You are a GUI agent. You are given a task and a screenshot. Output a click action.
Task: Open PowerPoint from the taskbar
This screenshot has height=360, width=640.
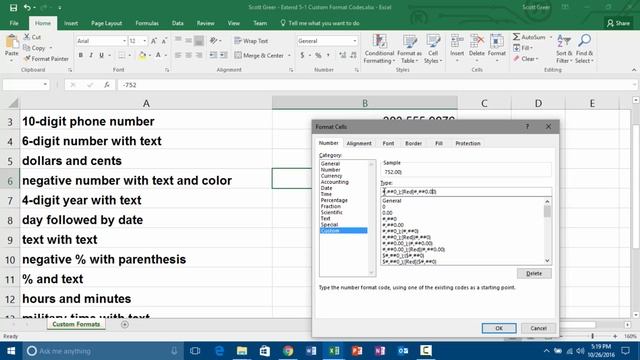[x=357, y=351]
